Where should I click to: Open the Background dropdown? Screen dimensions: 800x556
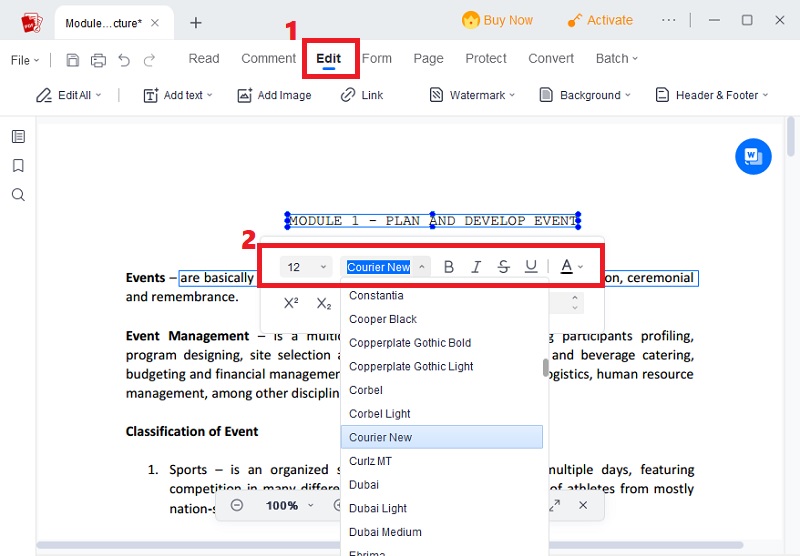pos(585,95)
